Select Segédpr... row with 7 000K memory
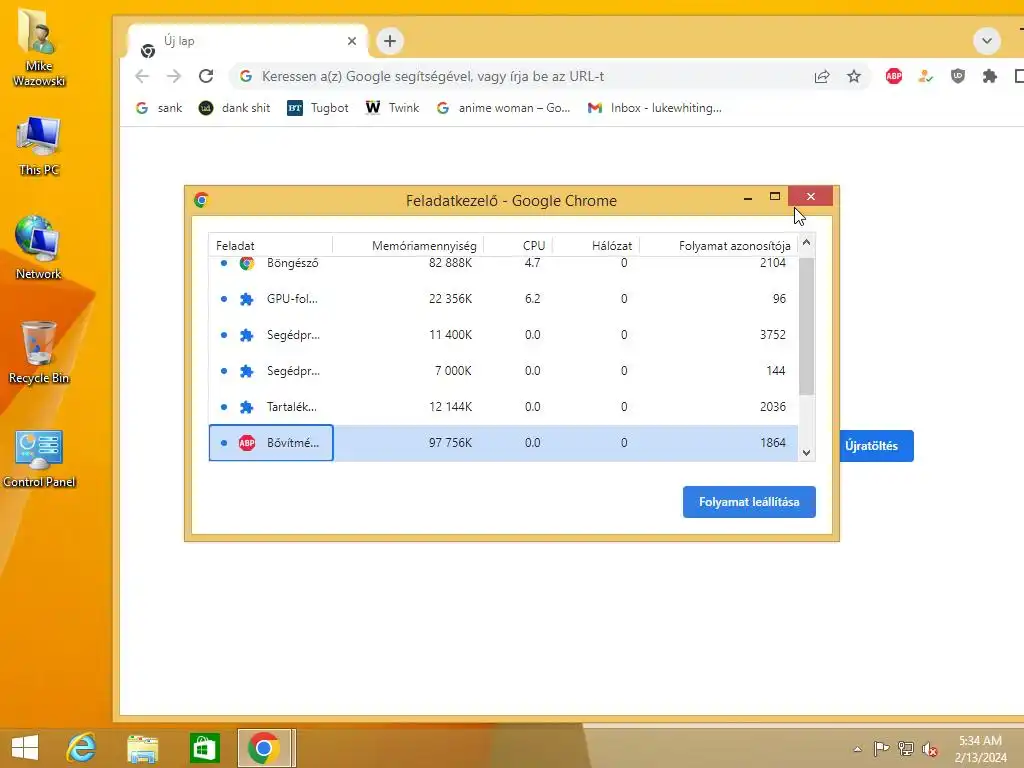 tap(503, 371)
